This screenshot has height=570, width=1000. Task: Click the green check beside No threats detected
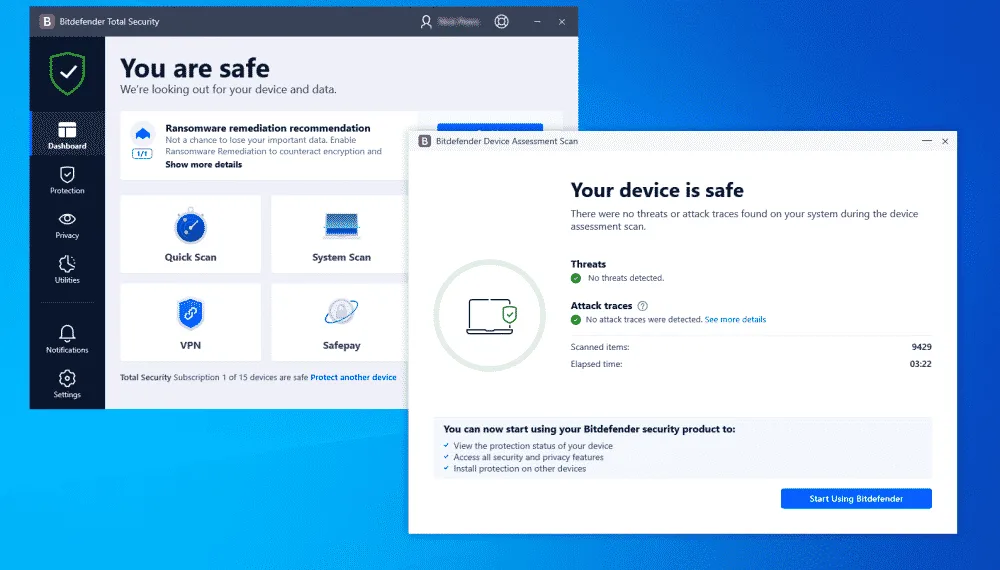576,278
